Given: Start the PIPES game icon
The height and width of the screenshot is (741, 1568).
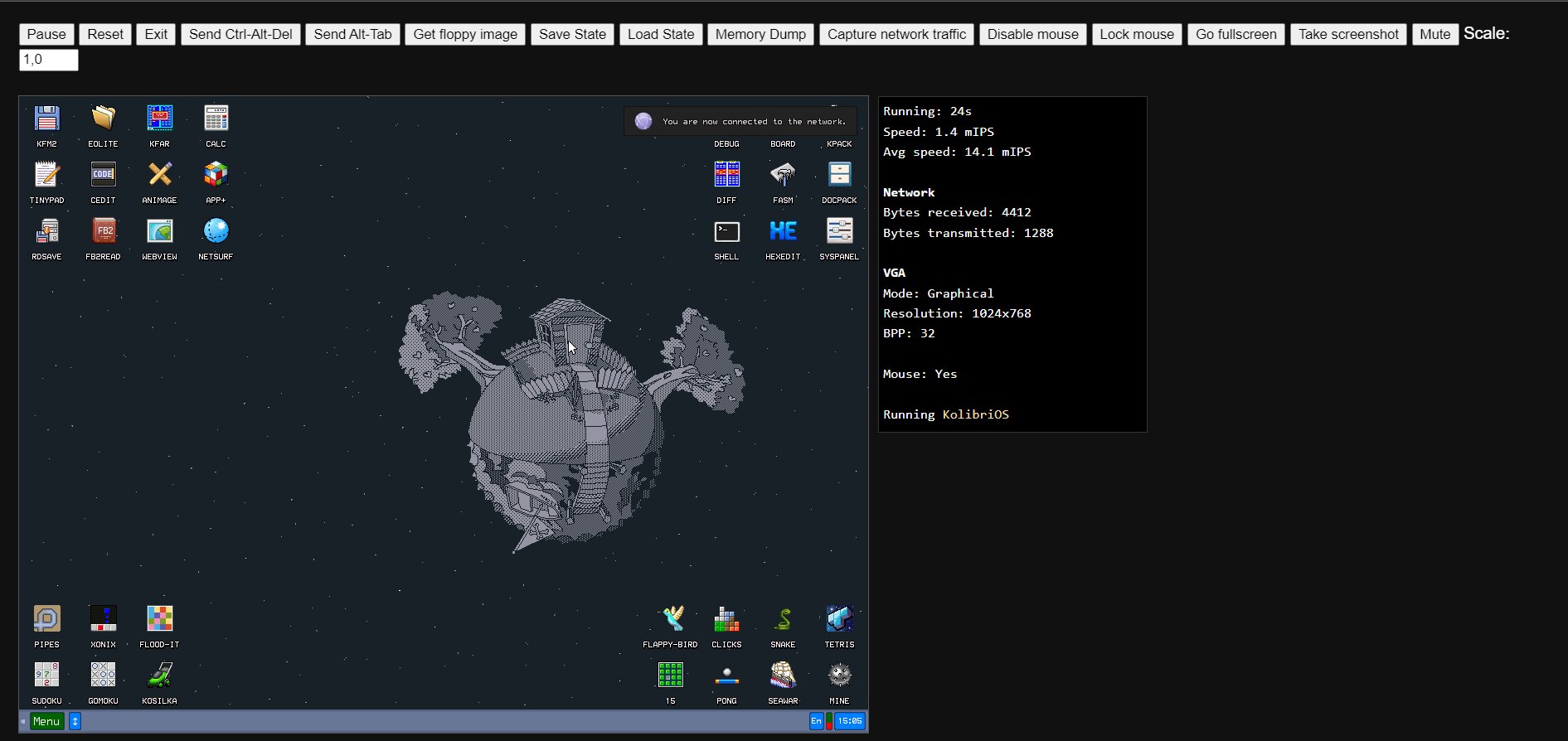Looking at the screenshot, I should coord(46,619).
